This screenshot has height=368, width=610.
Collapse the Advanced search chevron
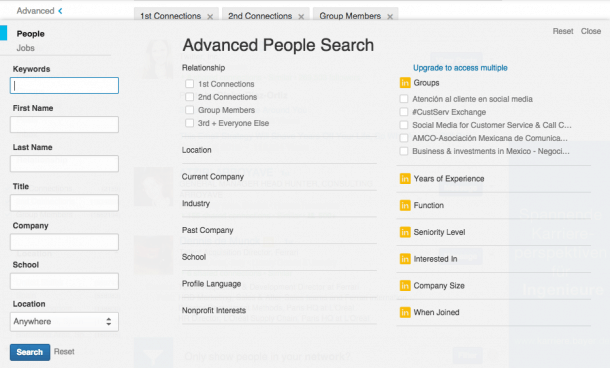60,11
